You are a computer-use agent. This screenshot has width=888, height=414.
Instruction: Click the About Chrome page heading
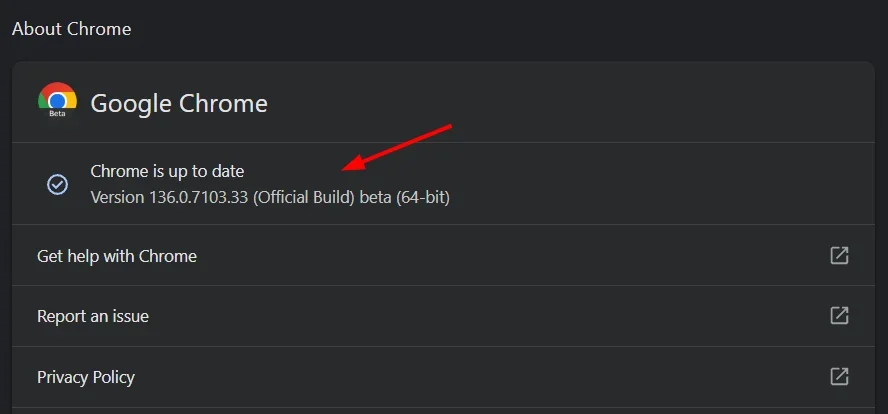pyautogui.click(x=72, y=29)
